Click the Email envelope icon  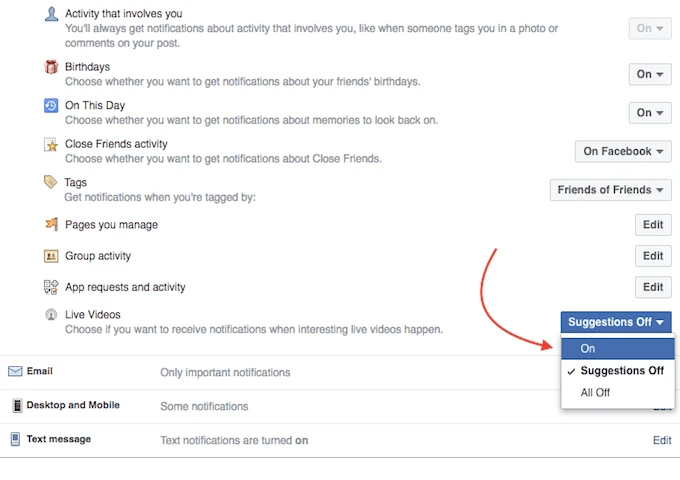click(x=15, y=372)
